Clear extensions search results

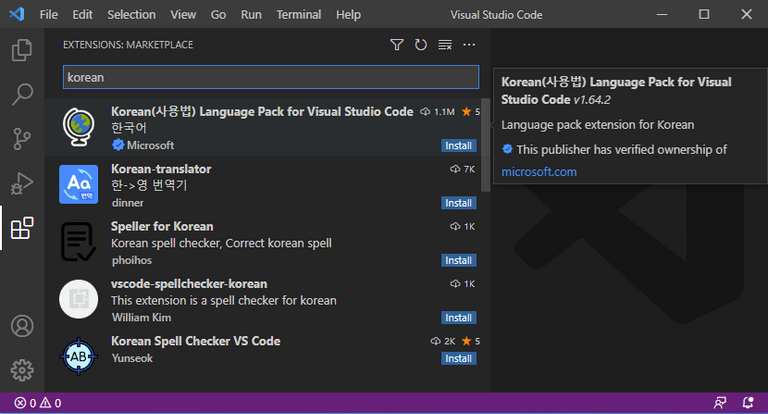445,45
